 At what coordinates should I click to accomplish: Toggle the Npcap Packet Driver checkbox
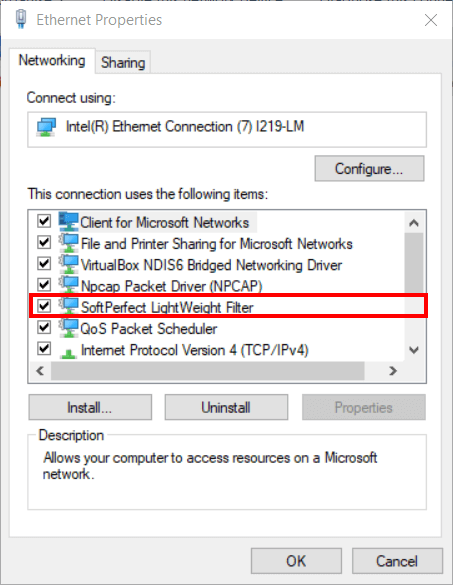(44, 285)
